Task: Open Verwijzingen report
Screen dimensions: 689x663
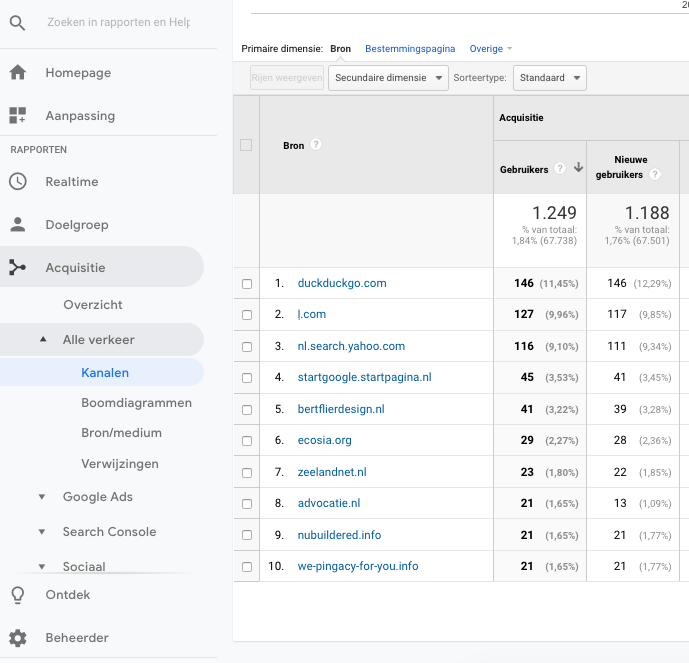Action: pyautogui.click(x=120, y=464)
